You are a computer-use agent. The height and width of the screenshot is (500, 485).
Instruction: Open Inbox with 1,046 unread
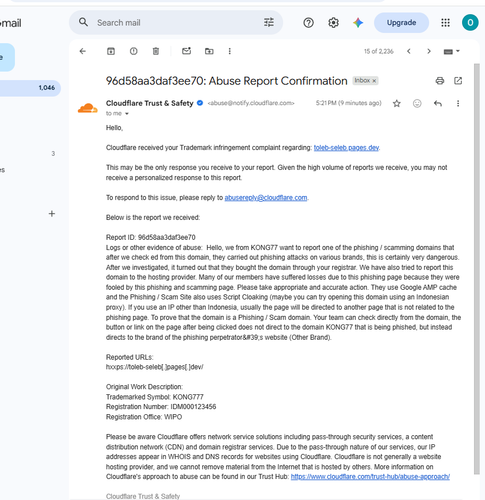30,88
